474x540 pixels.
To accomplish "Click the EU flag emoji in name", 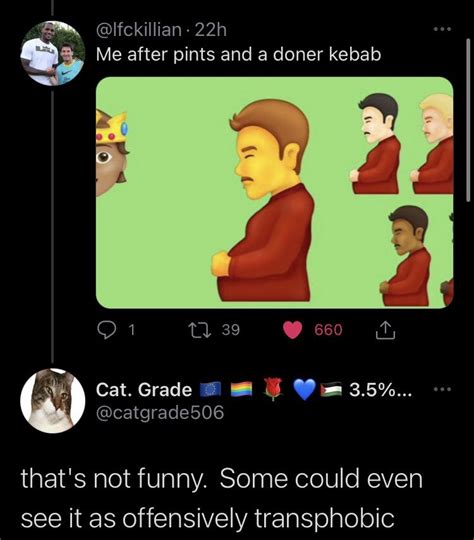I will pyautogui.click(x=210, y=390).
